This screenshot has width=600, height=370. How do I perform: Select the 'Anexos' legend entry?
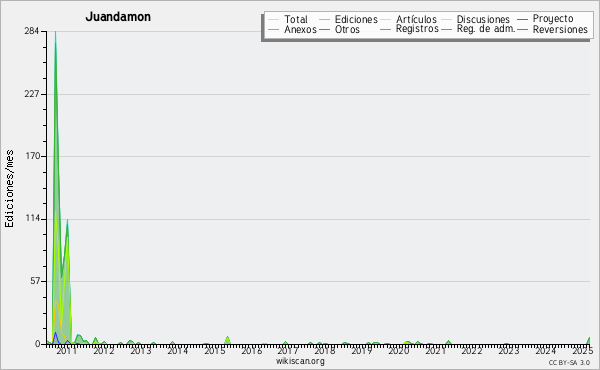pyautogui.click(x=300, y=29)
